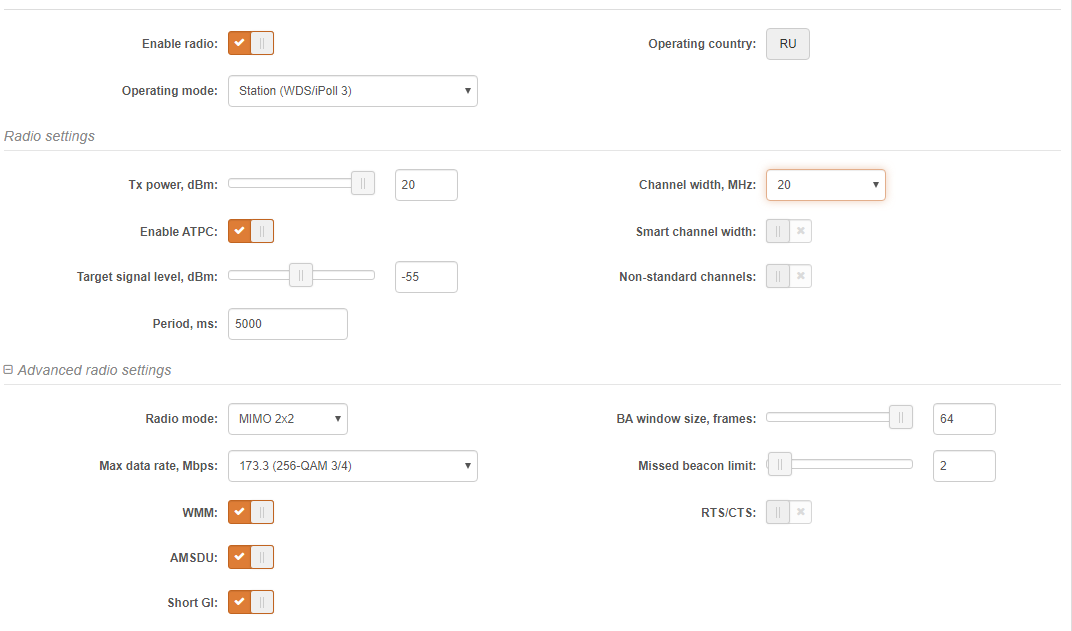Disable the Enable ATPC switch
The width and height of the screenshot is (1072, 631).
[251, 231]
